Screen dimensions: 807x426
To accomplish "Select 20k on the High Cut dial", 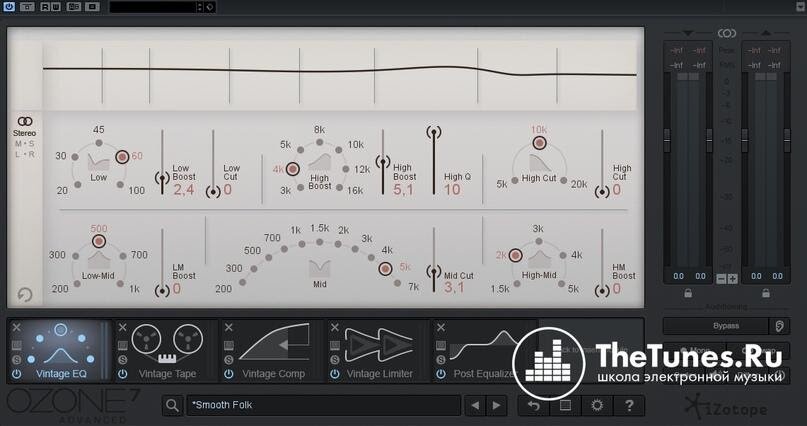I will (x=564, y=181).
